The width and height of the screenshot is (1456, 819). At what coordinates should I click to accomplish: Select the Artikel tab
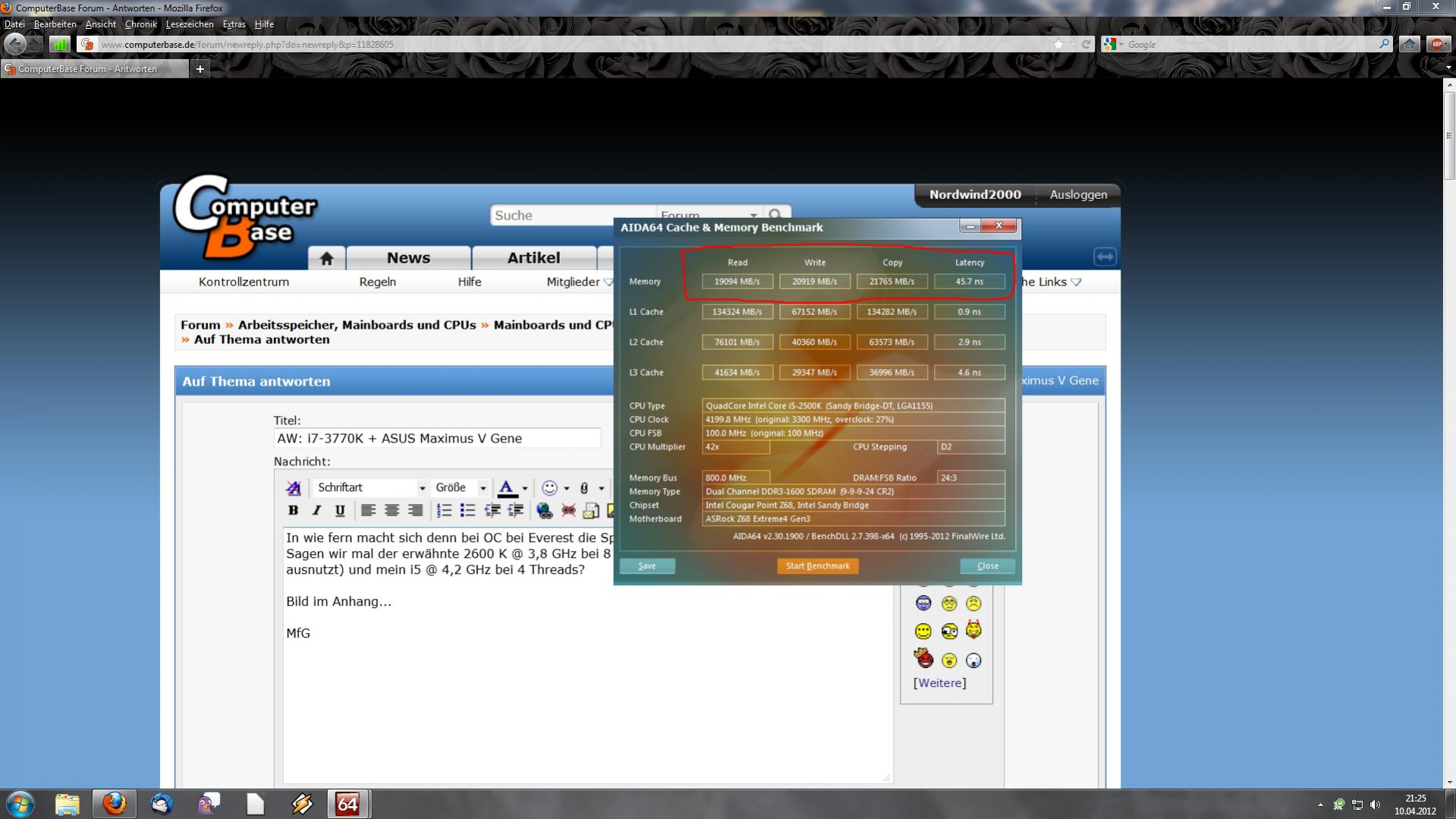[x=533, y=258]
